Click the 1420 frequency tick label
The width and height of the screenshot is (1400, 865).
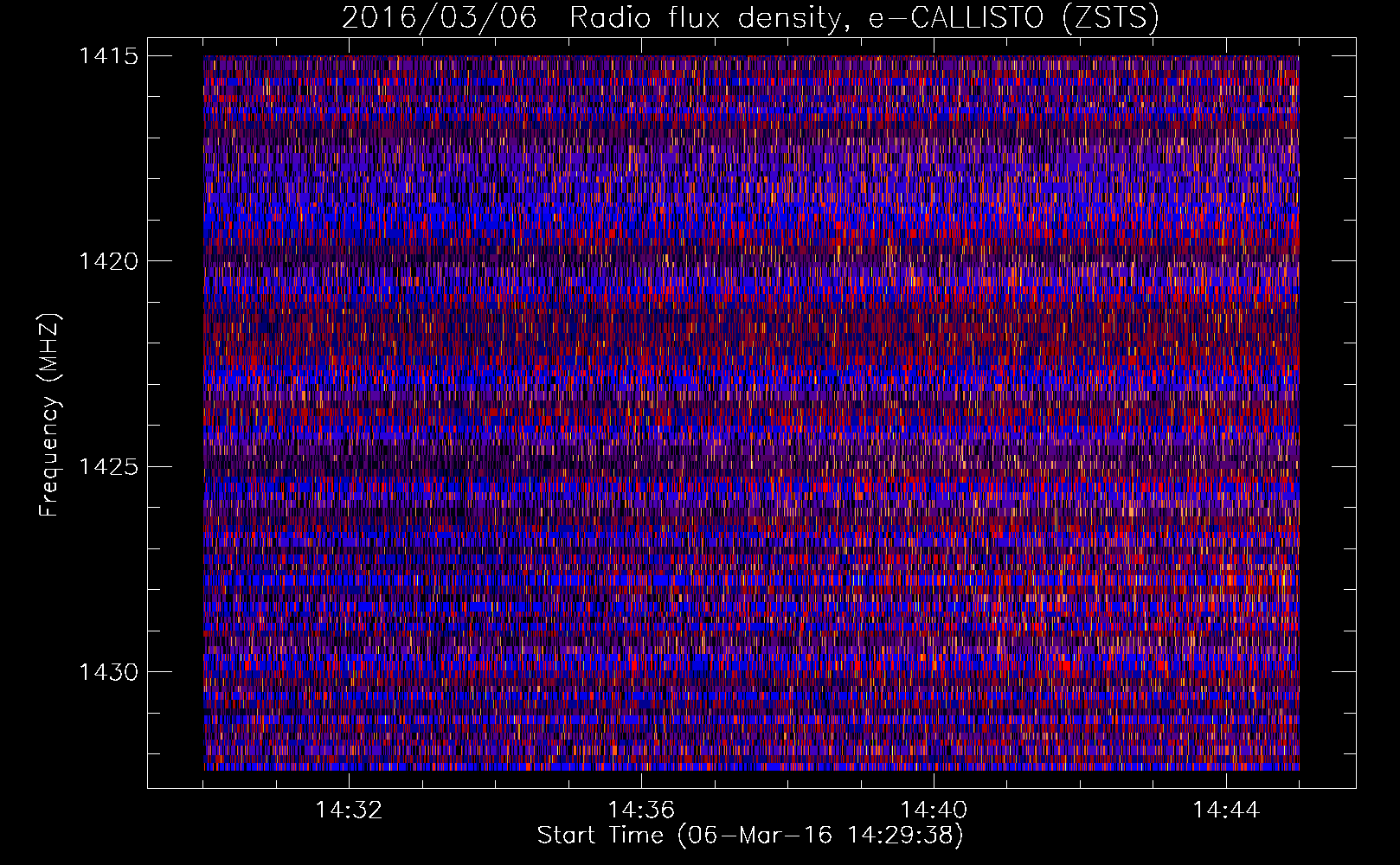[108, 261]
